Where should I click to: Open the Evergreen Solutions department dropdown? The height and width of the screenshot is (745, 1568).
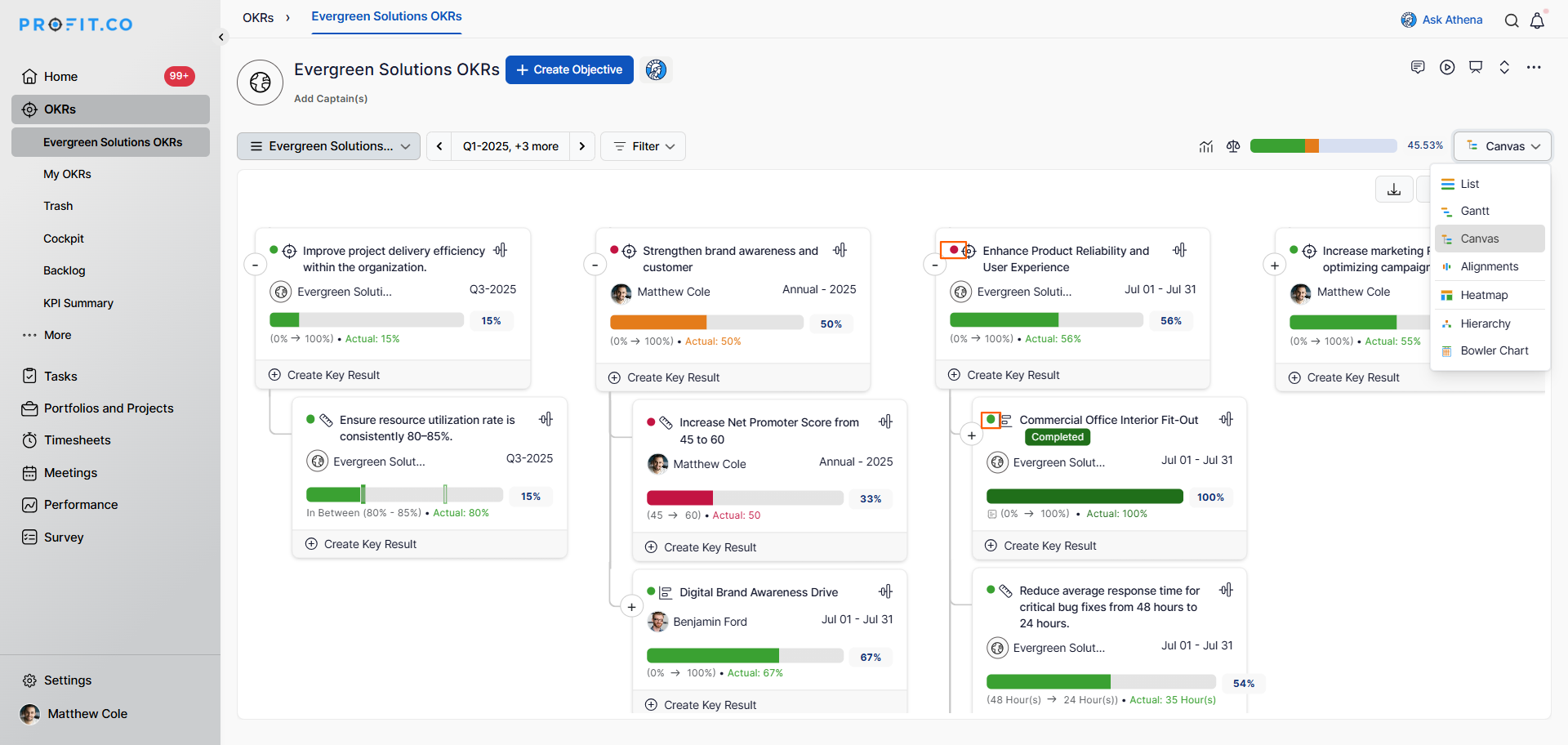coord(328,146)
